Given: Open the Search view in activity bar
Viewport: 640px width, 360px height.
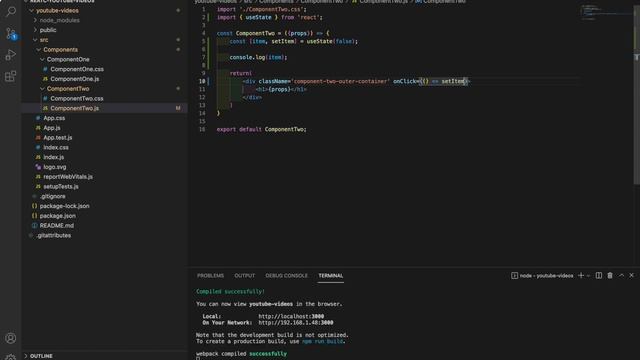Looking at the screenshot, I should tap(11, 11).
